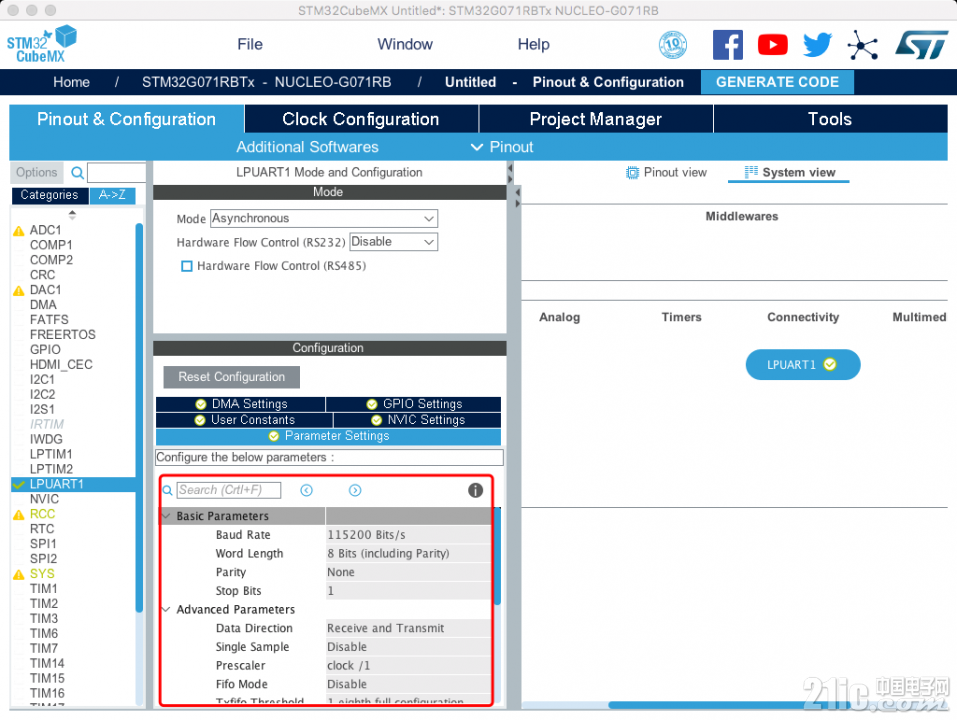This screenshot has width=957, height=720.
Task: Click the ST community network icon
Action: coord(862,45)
